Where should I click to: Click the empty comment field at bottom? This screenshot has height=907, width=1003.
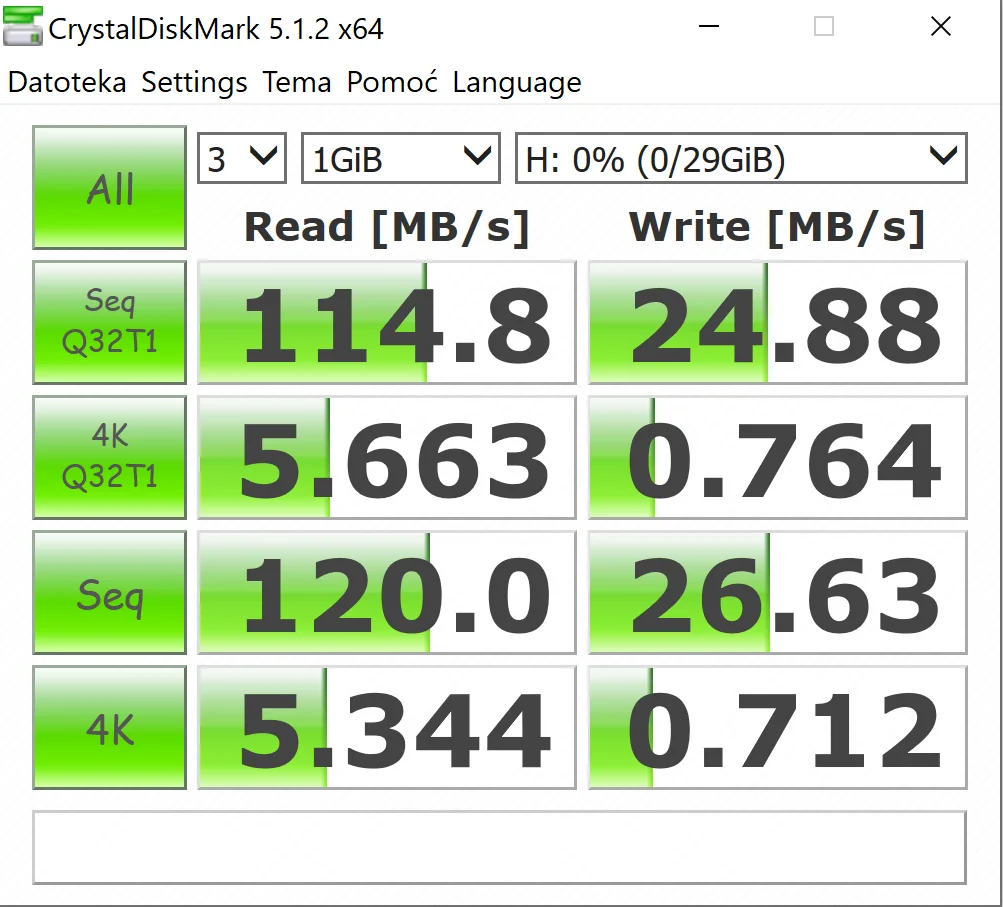(x=500, y=848)
